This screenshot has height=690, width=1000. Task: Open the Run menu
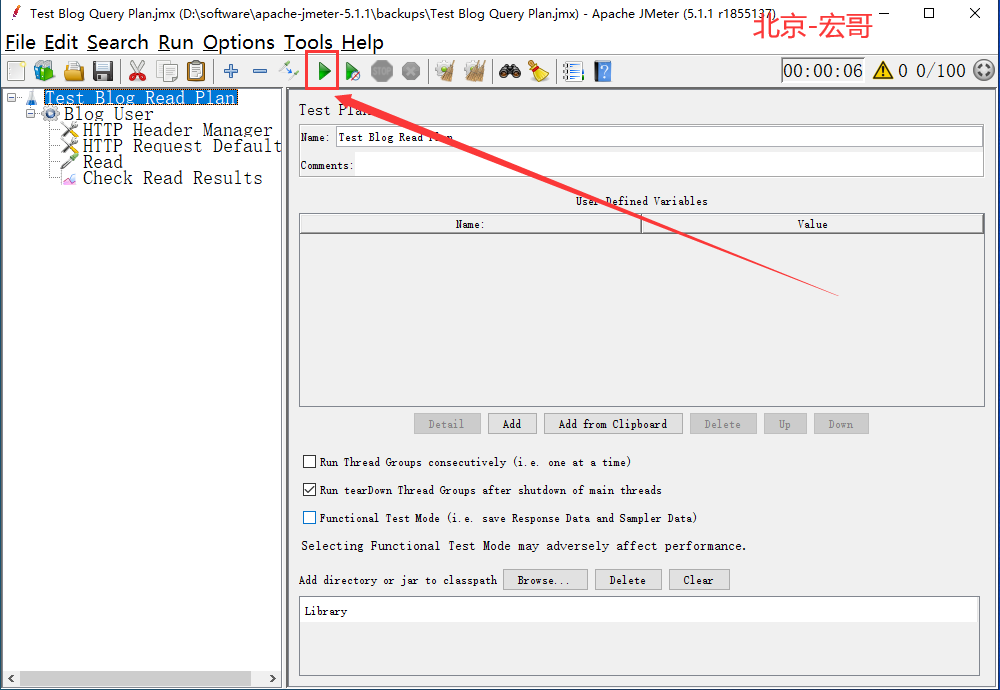[x=176, y=42]
